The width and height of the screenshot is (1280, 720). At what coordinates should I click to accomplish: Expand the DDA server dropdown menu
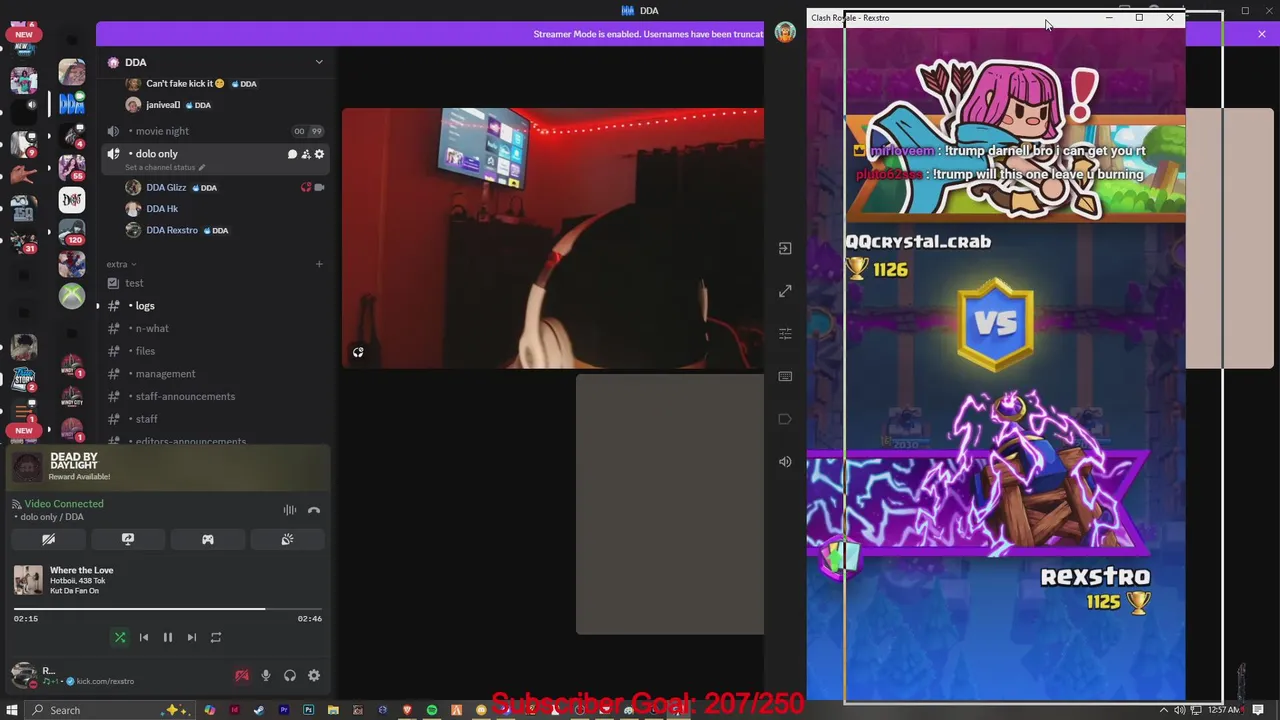pos(319,62)
